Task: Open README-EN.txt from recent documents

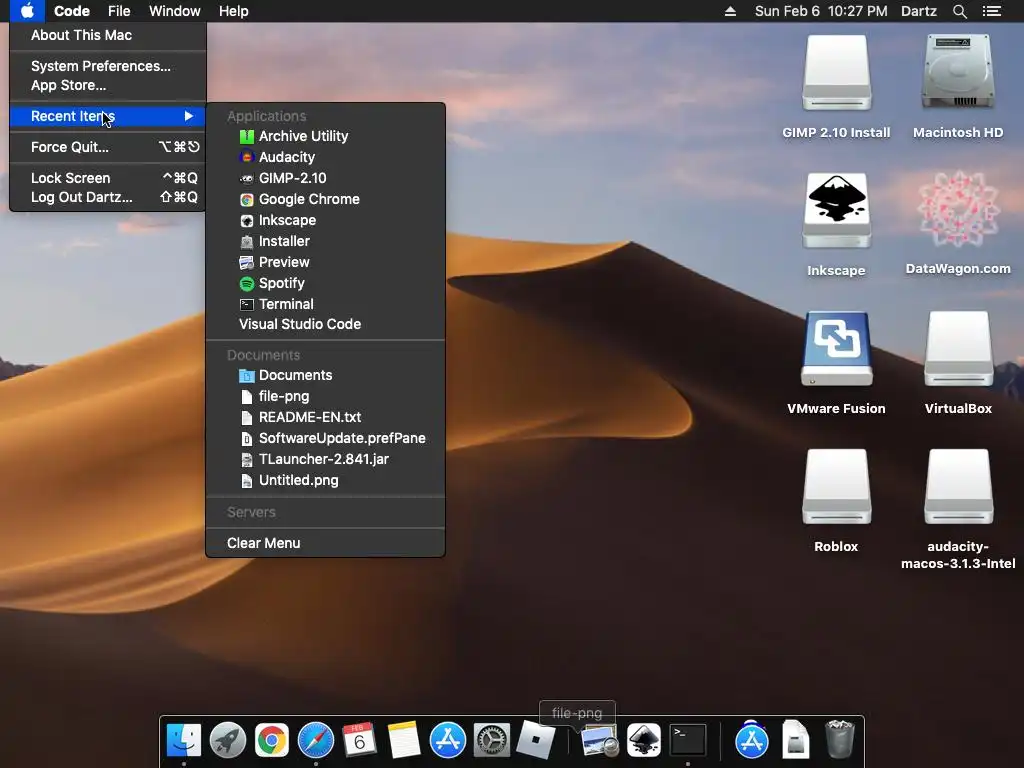Action: click(x=325, y=417)
